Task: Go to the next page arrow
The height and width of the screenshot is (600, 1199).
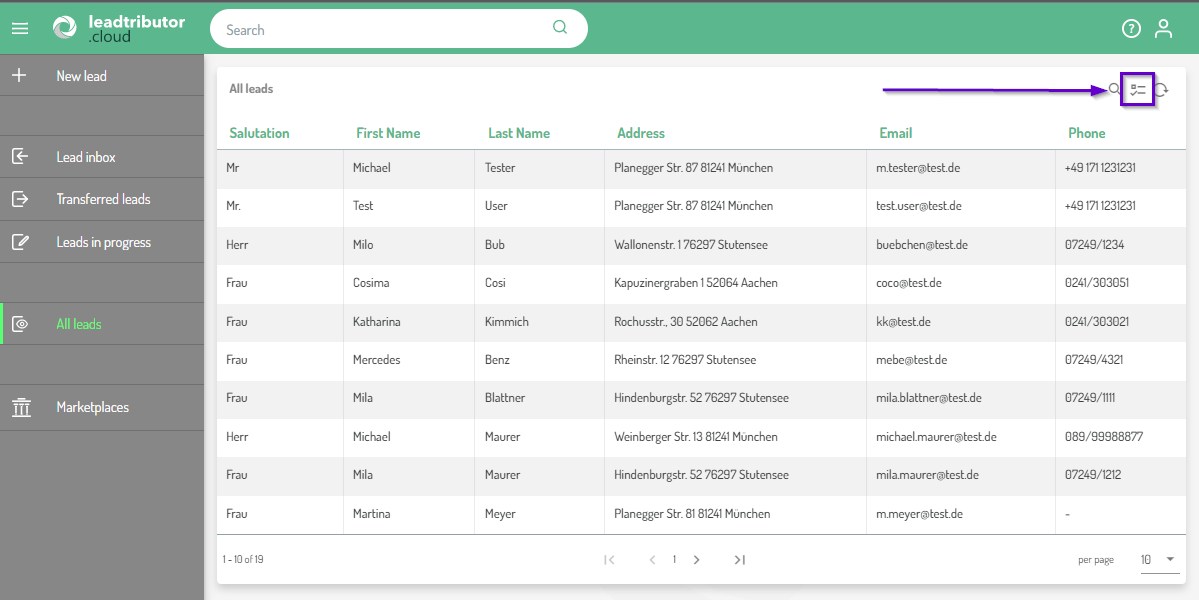Action: click(x=697, y=560)
